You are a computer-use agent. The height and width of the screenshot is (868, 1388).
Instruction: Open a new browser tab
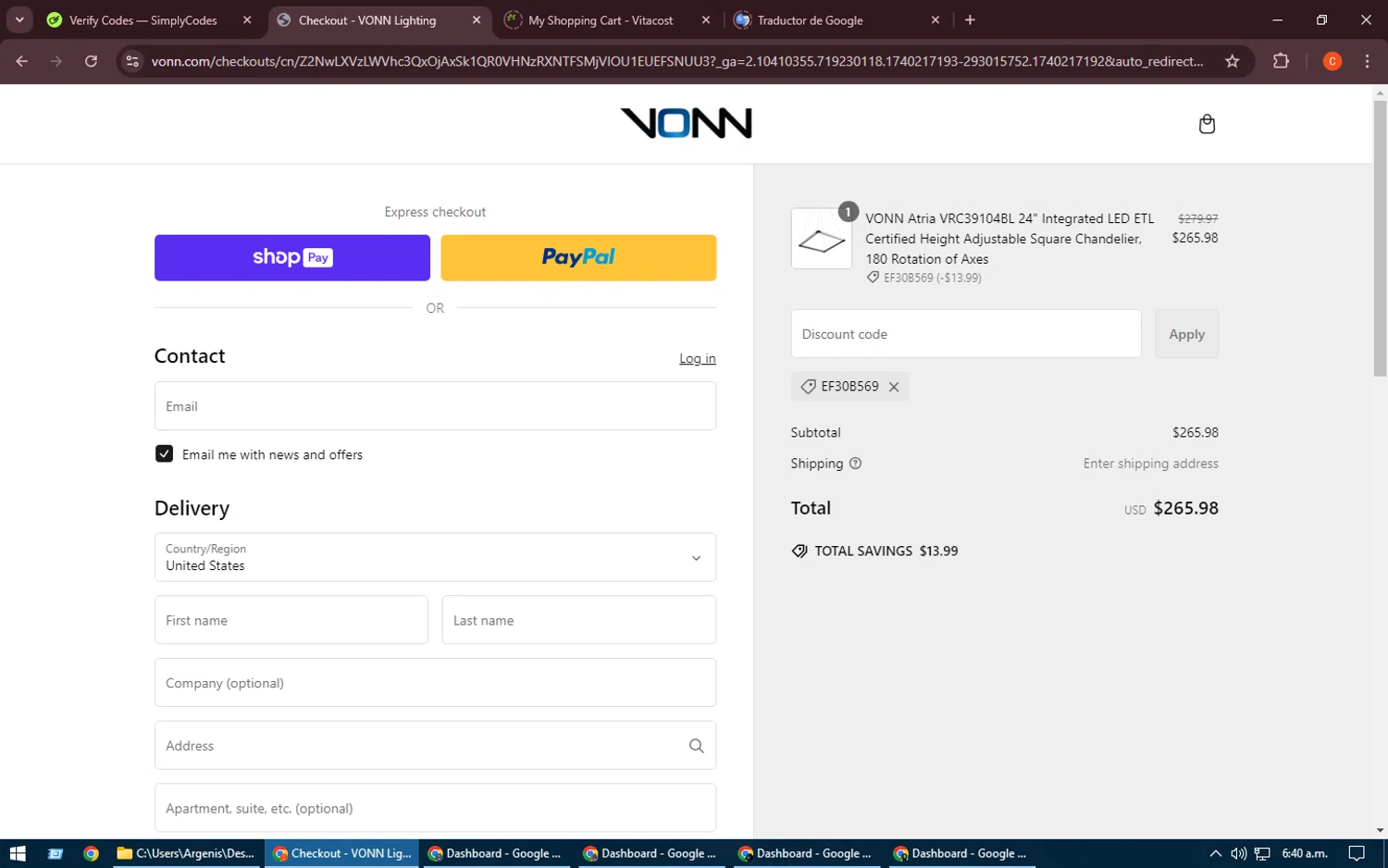coord(970,19)
